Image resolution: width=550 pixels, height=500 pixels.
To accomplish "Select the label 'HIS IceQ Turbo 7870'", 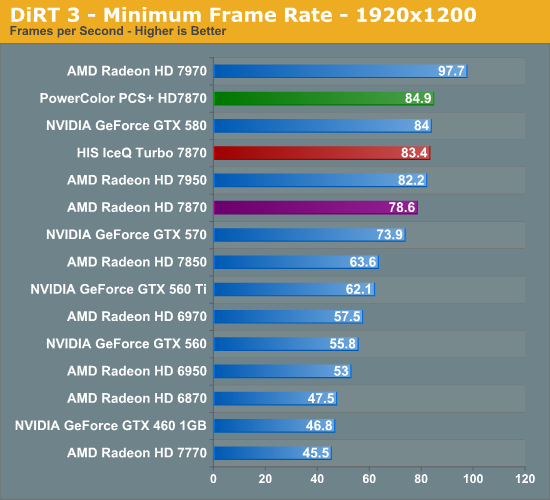I will click(x=142, y=153).
